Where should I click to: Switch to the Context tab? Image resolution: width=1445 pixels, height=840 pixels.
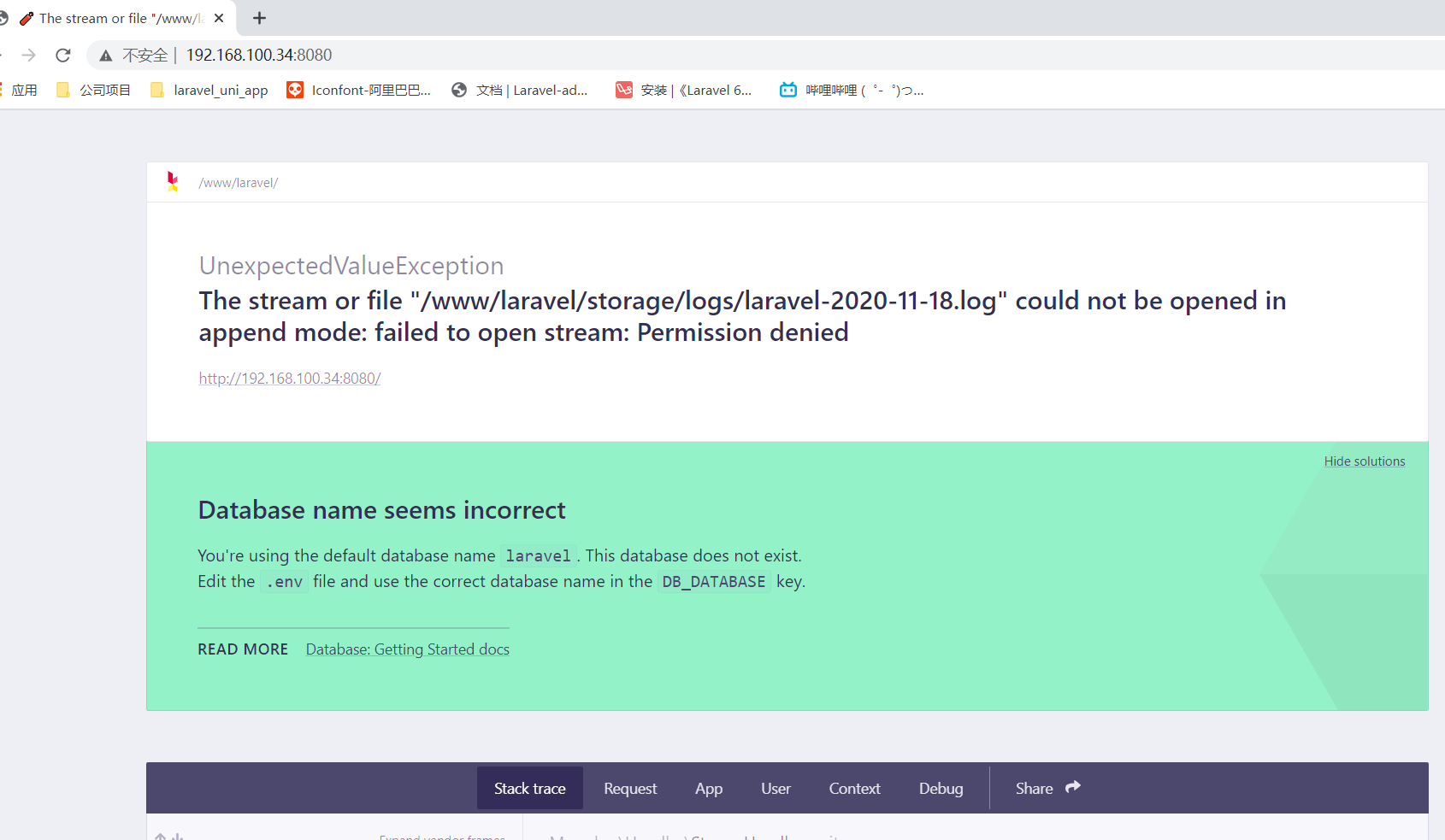(854, 788)
